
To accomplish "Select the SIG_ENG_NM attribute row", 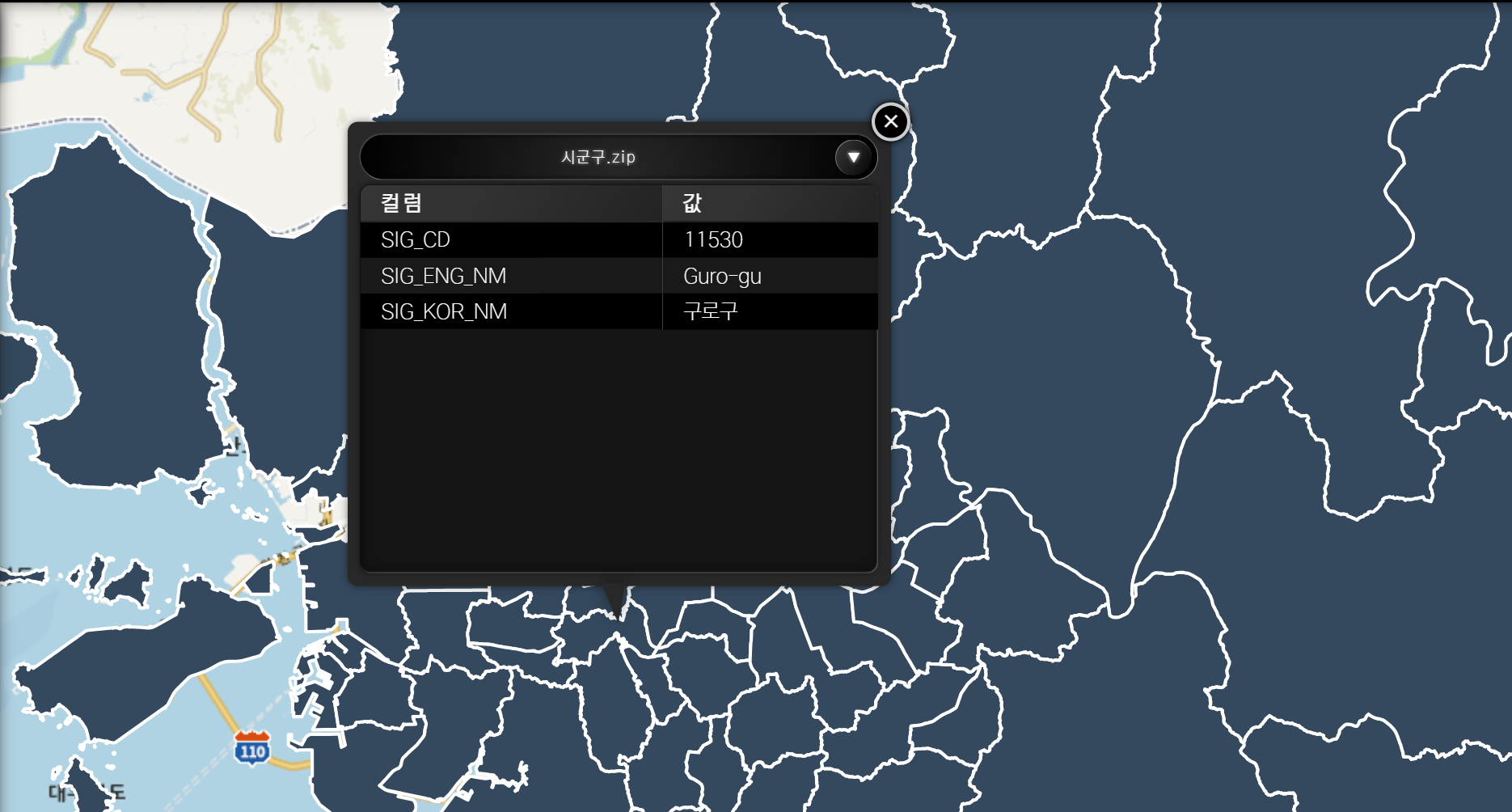I will pos(445,276).
